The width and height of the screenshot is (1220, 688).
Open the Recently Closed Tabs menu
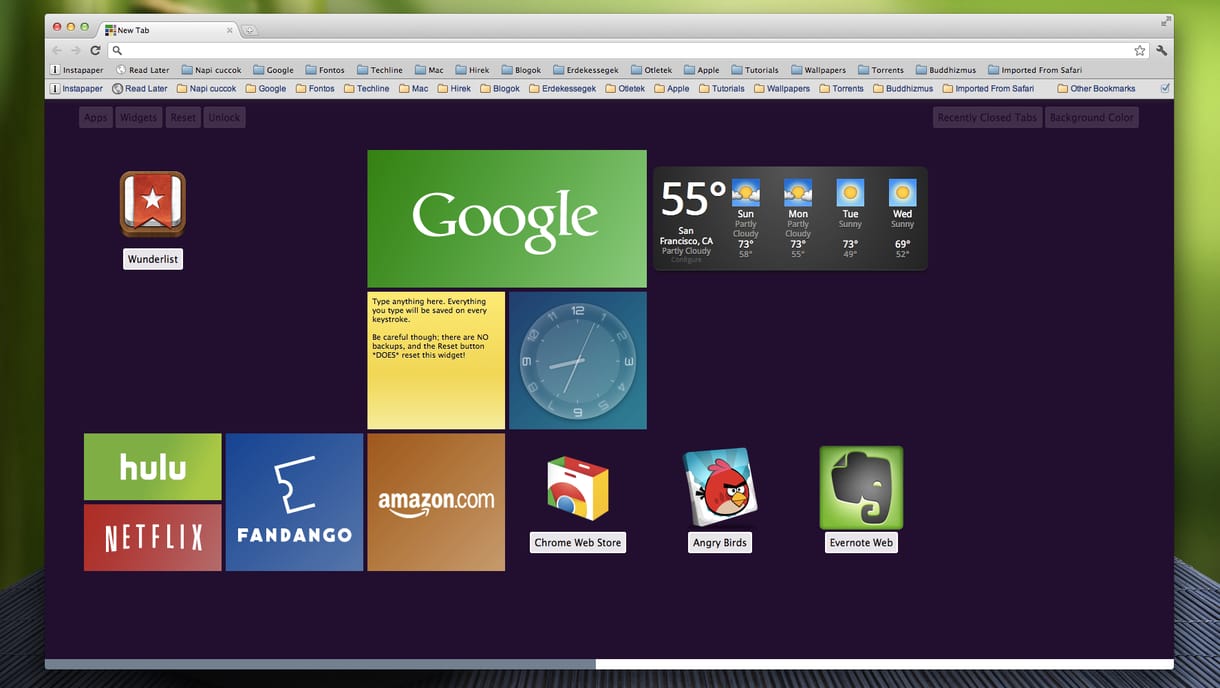click(987, 117)
